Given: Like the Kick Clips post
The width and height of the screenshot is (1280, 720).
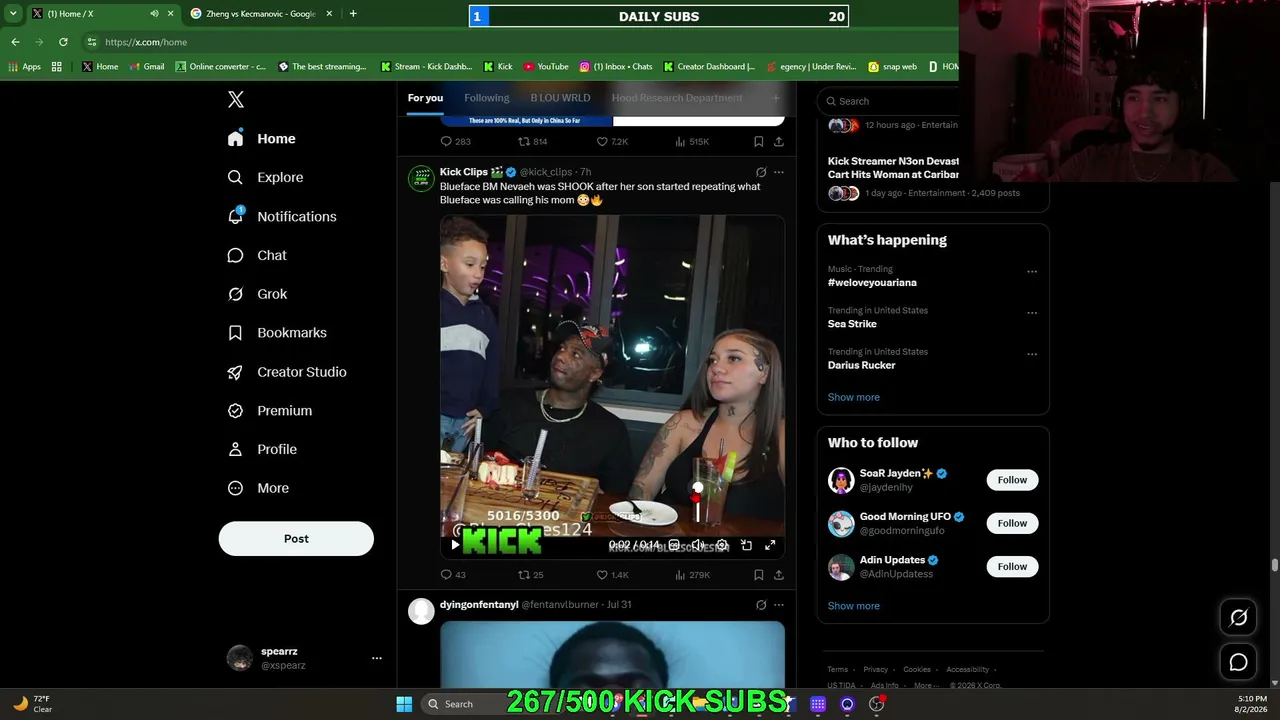Looking at the screenshot, I should click(x=612, y=575).
